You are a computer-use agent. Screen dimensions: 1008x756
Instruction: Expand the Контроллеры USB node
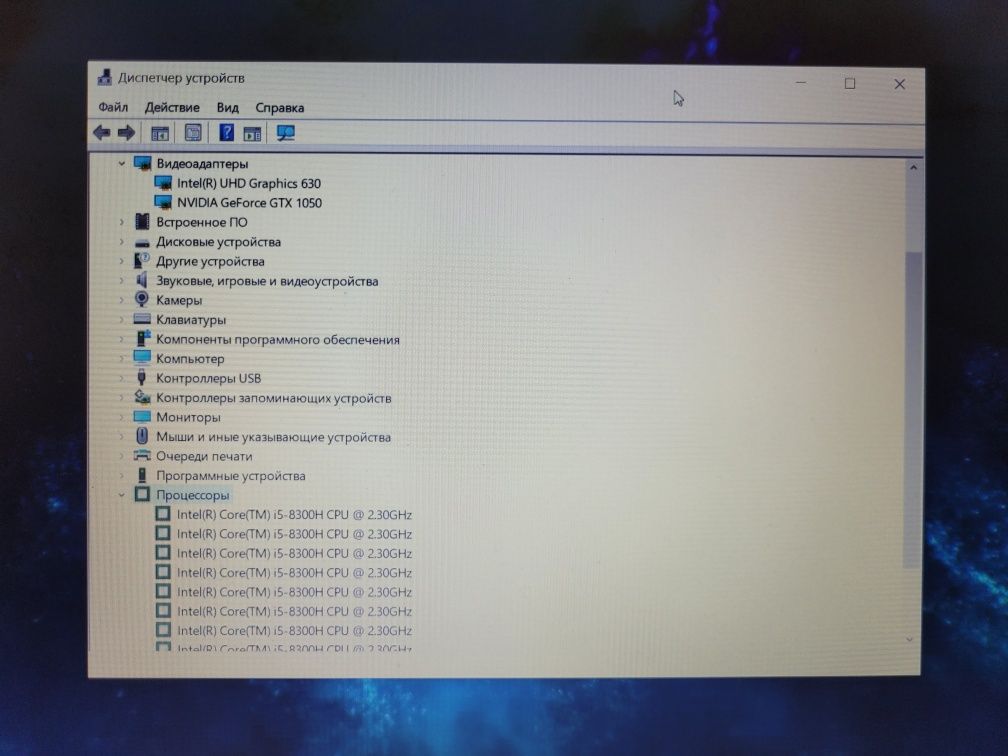point(122,378)
